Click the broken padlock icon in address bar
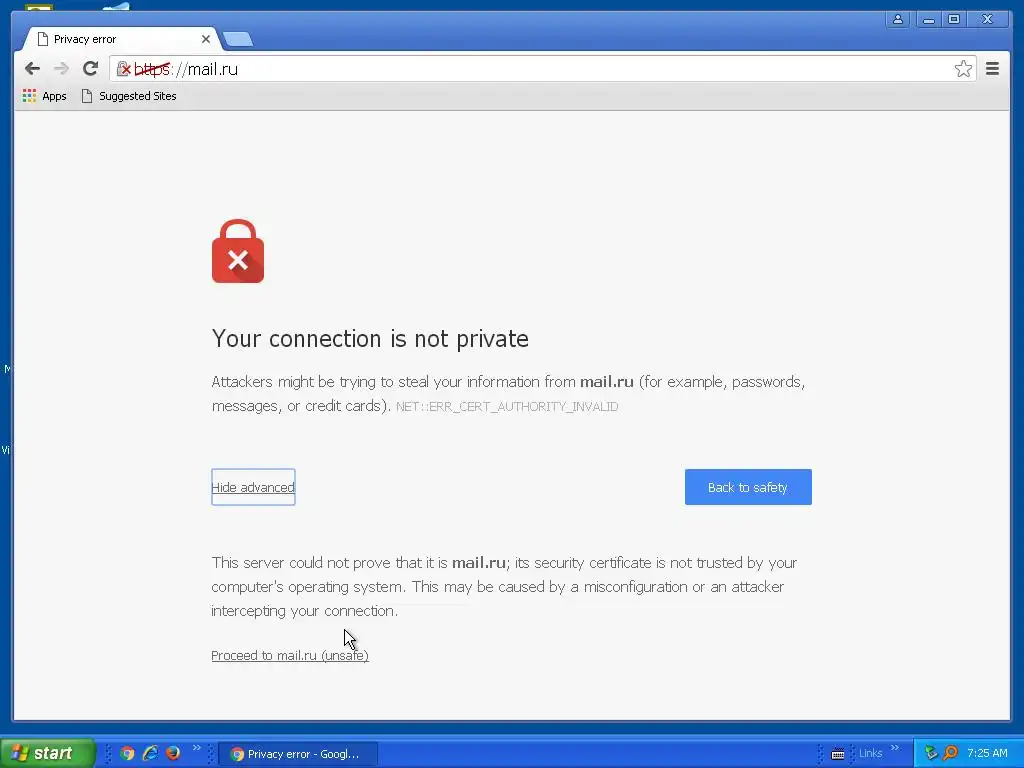 123,69
